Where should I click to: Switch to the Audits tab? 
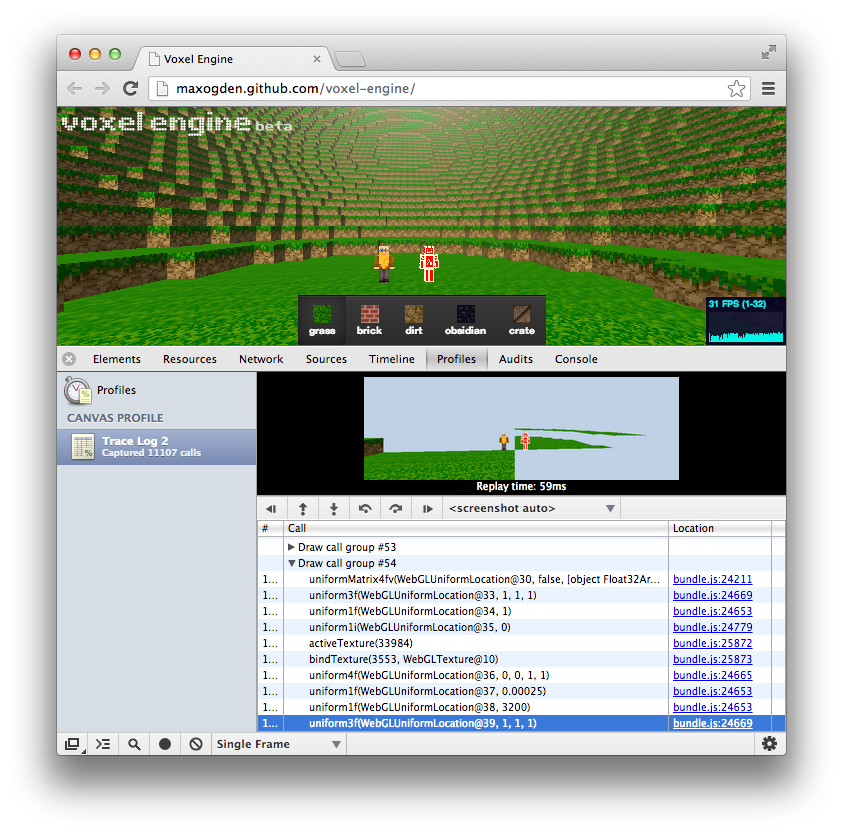(516, 359)
